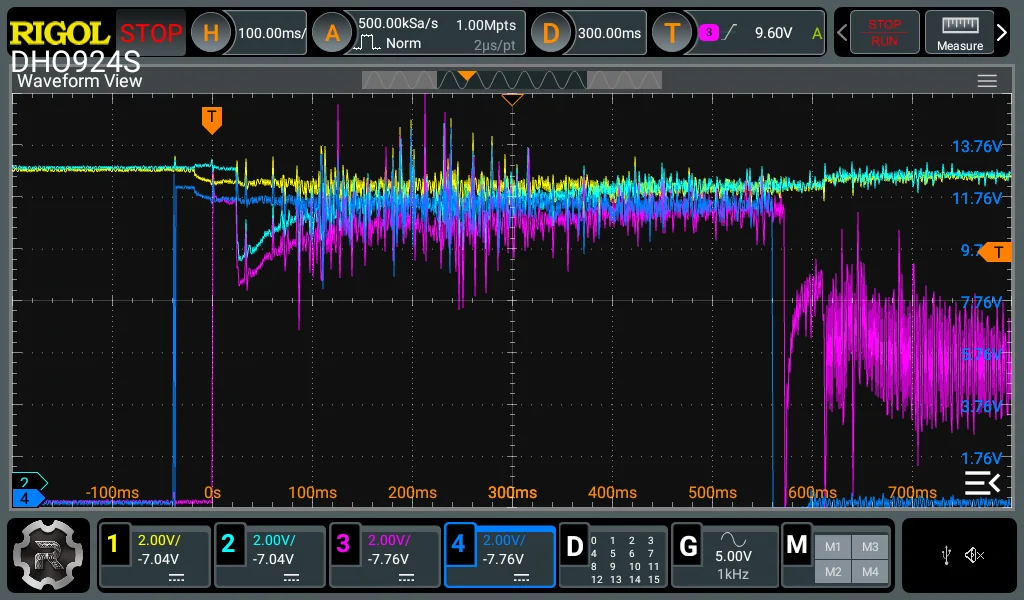
Task: Tap the Delay D offset icon
Action: click(x=551, y=33)
